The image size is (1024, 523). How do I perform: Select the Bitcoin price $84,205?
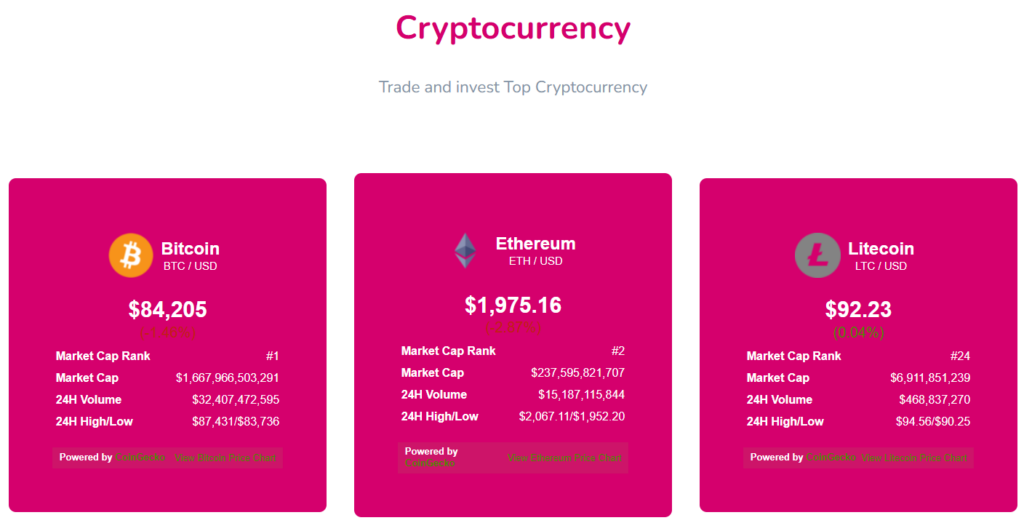point(168,310)
